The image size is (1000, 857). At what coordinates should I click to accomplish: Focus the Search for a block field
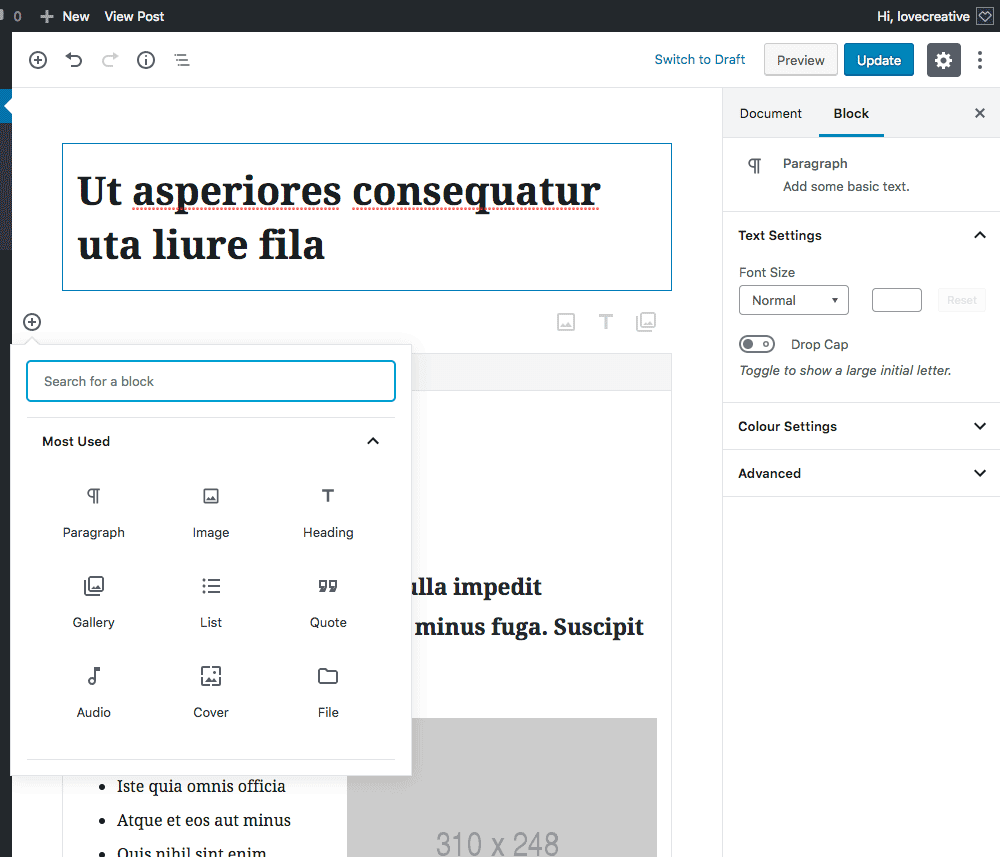[211, 381]
